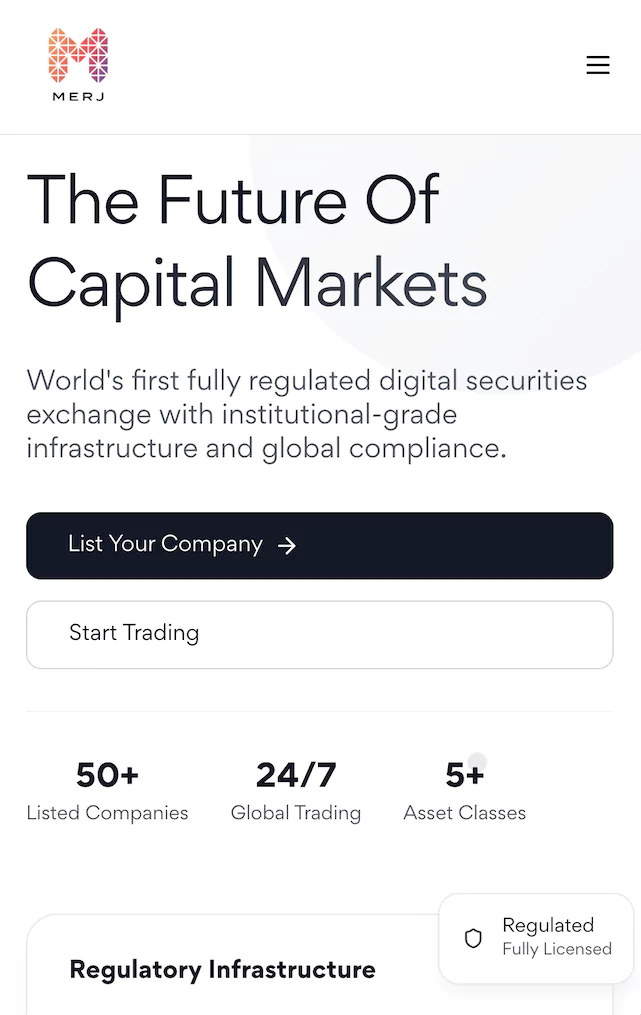Click the MERJ mosaic logo icon

pos(78,55)
